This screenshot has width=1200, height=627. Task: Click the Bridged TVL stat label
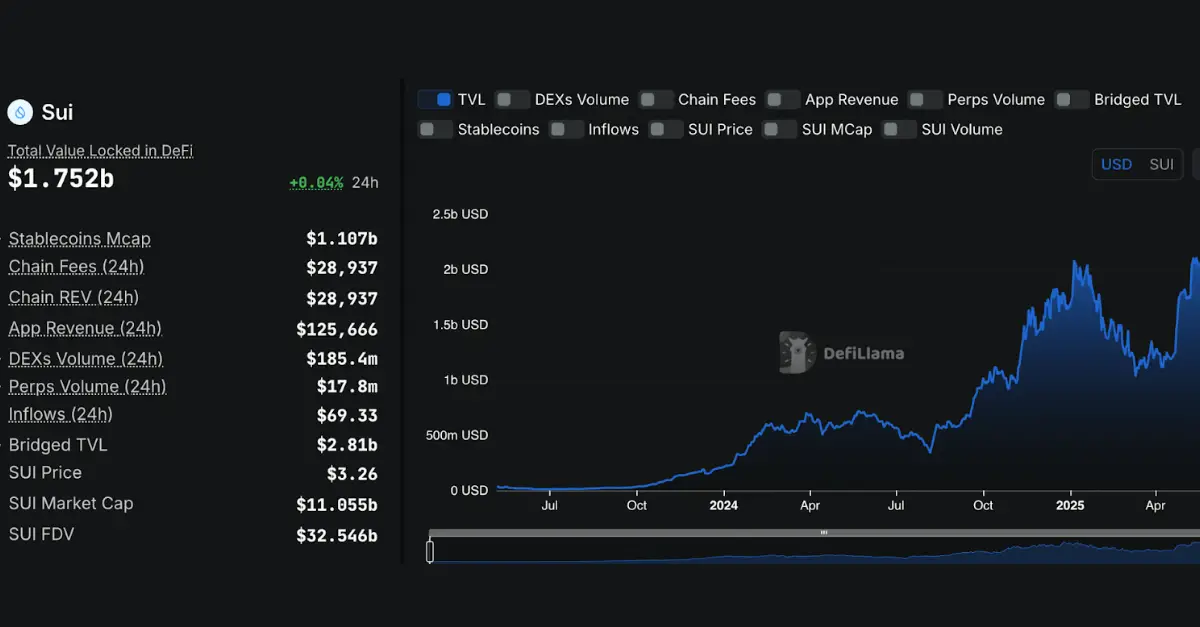(58, 445)
